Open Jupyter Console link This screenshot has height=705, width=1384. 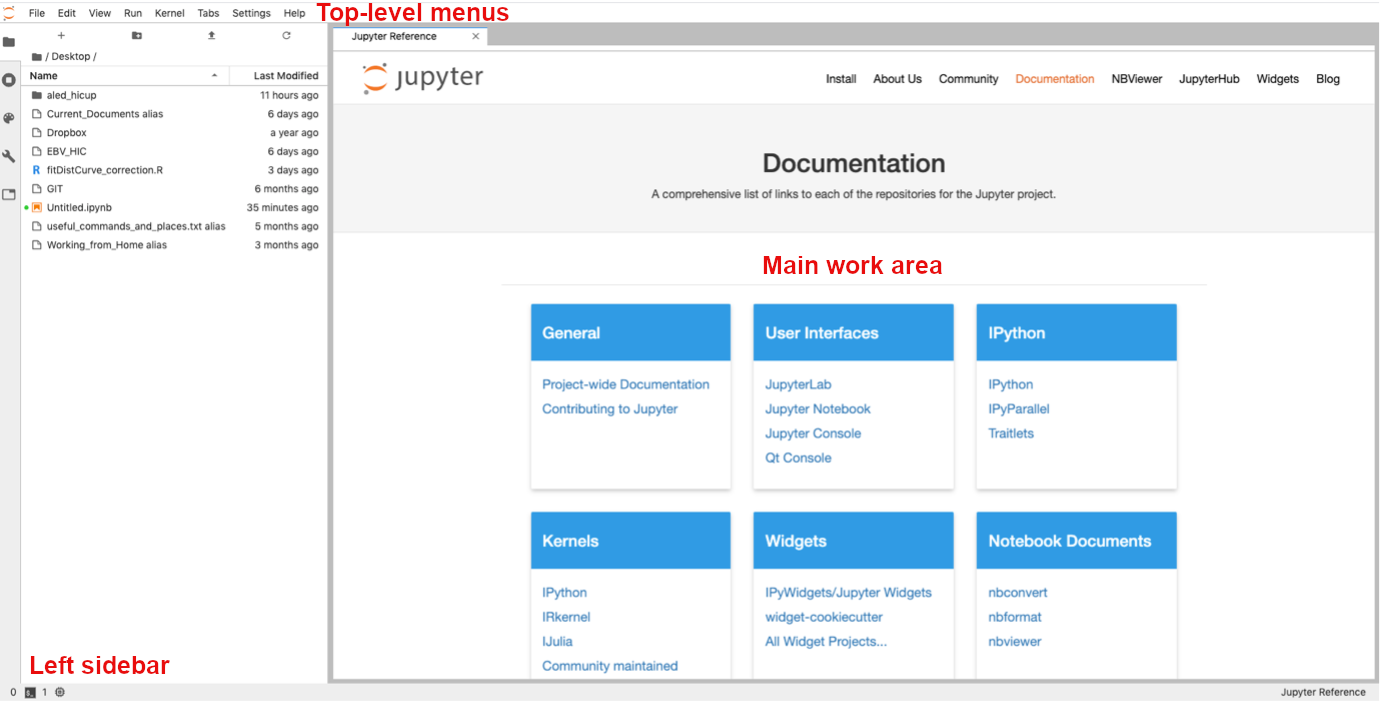pyautogui.click(x=813, y=434)
